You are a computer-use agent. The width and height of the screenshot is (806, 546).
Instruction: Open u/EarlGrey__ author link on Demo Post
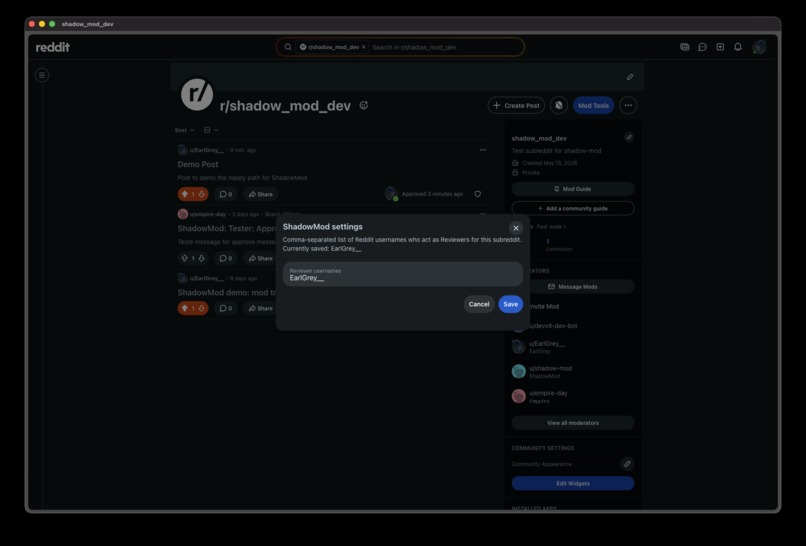tap(207, 150)
